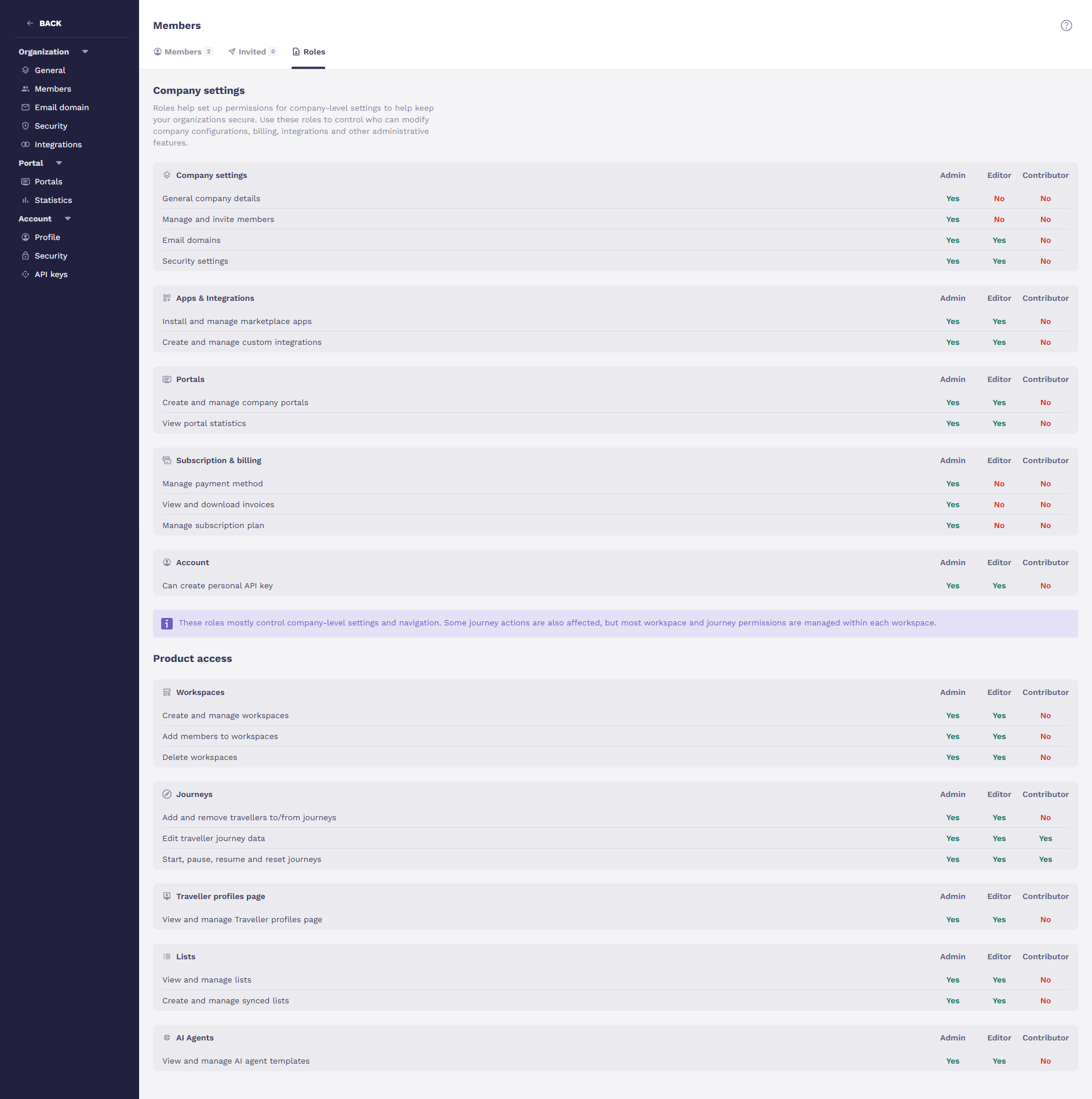This screenshot has width=1092, height=1099.
Task: Click the API keys icon
Action: (x=26, y=274)
